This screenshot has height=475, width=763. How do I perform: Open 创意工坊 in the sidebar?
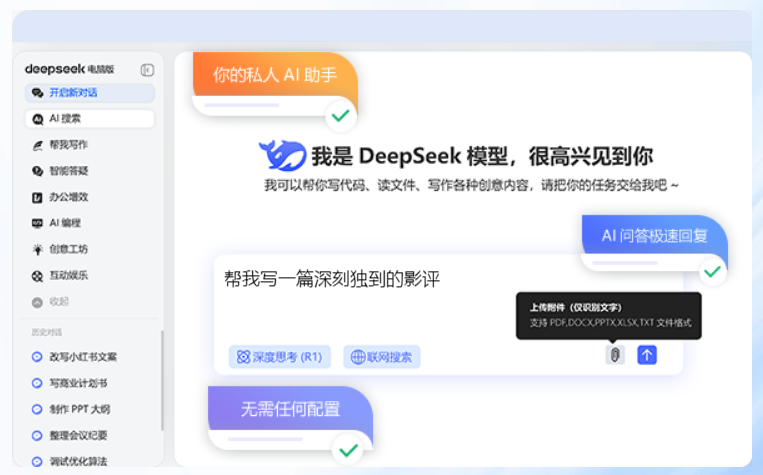(68, 249)
